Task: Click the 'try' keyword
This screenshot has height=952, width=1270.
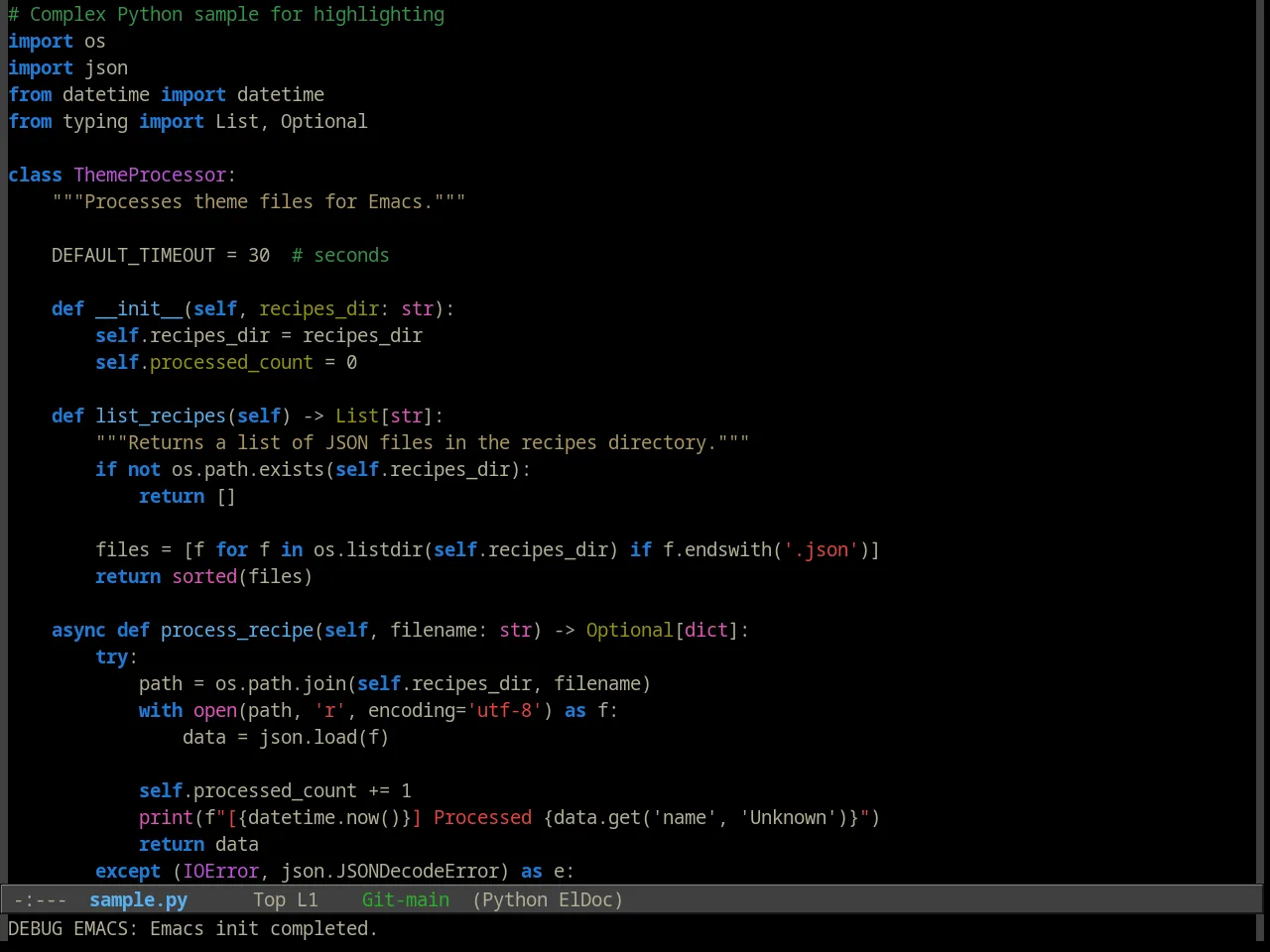Action: [111, 657]
